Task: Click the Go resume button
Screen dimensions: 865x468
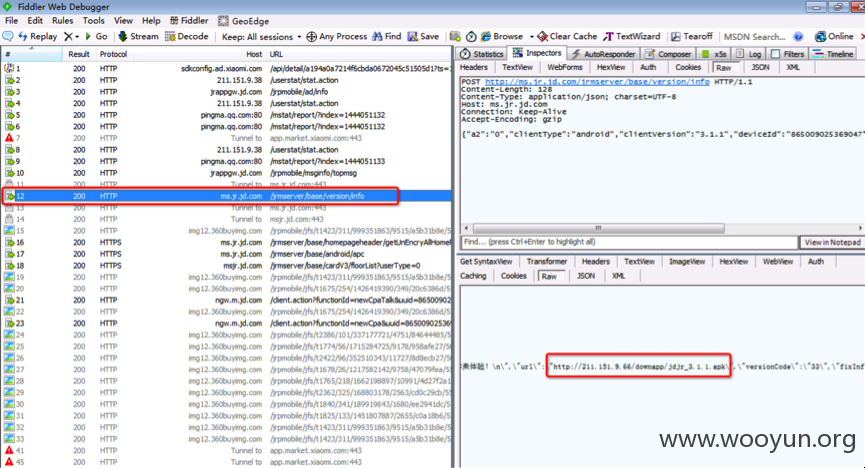Action: coord(96,36)
